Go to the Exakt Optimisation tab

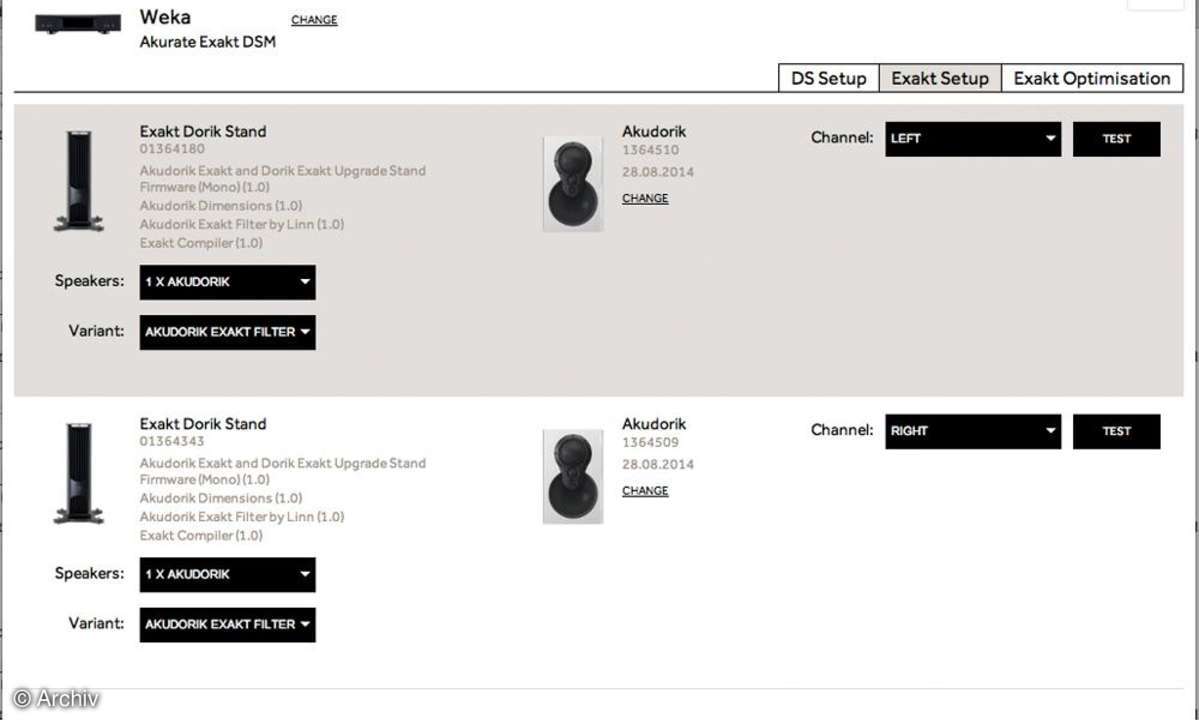(1091, 79)
